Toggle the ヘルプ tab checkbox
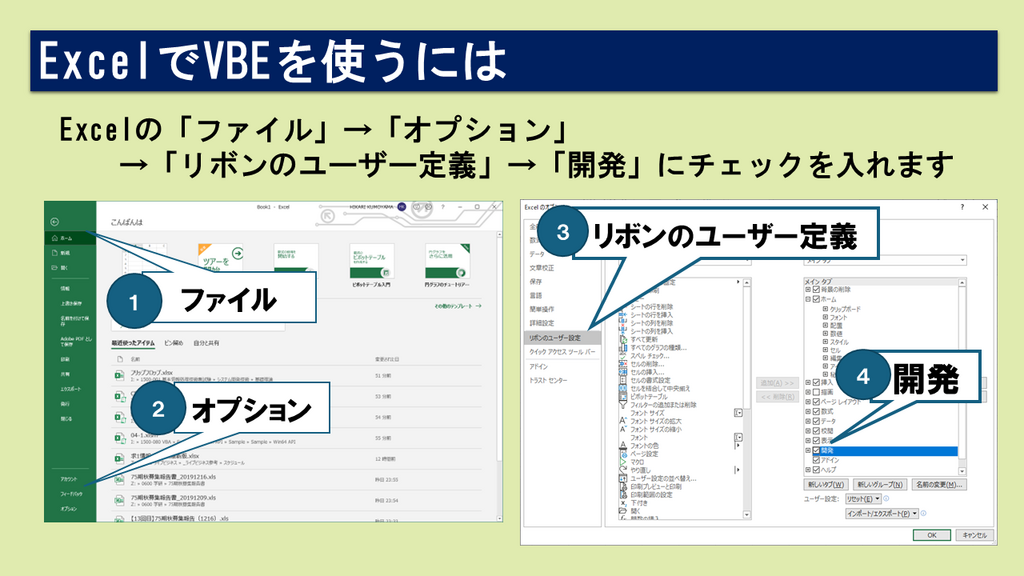Viewport: 1024px width, 576px height. point(816,470)
